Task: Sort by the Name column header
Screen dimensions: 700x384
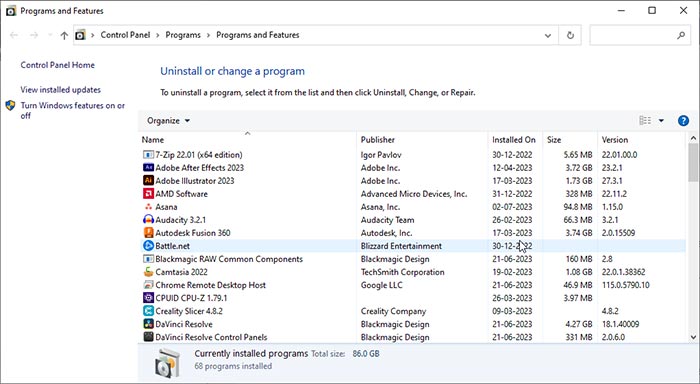Action: pos(153,139)
